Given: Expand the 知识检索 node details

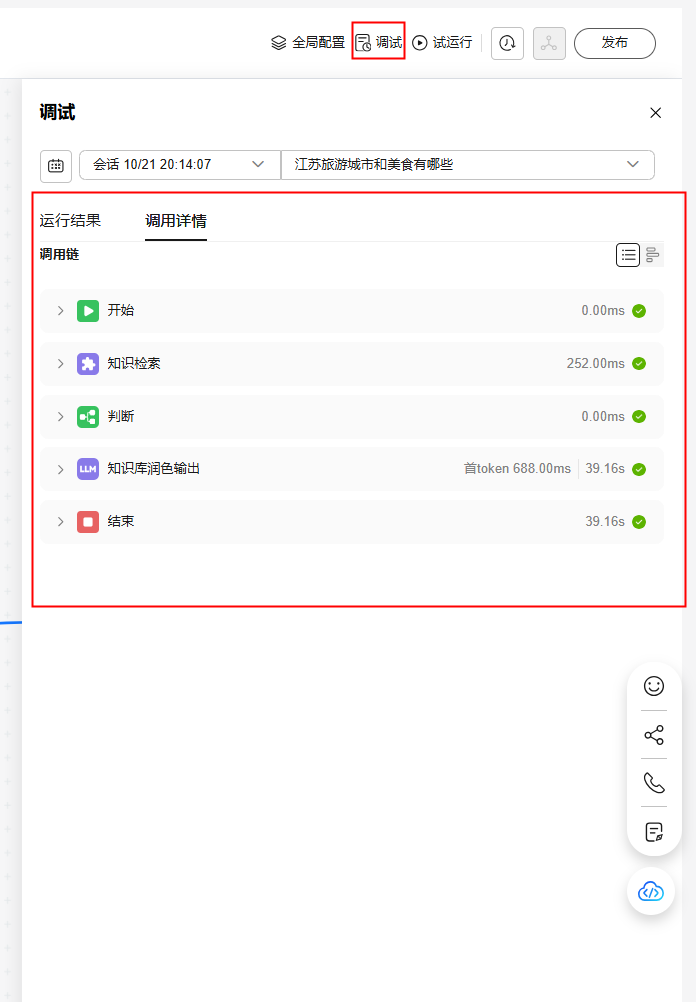Looking at the screenshot, I should click(x=60, y=364).
